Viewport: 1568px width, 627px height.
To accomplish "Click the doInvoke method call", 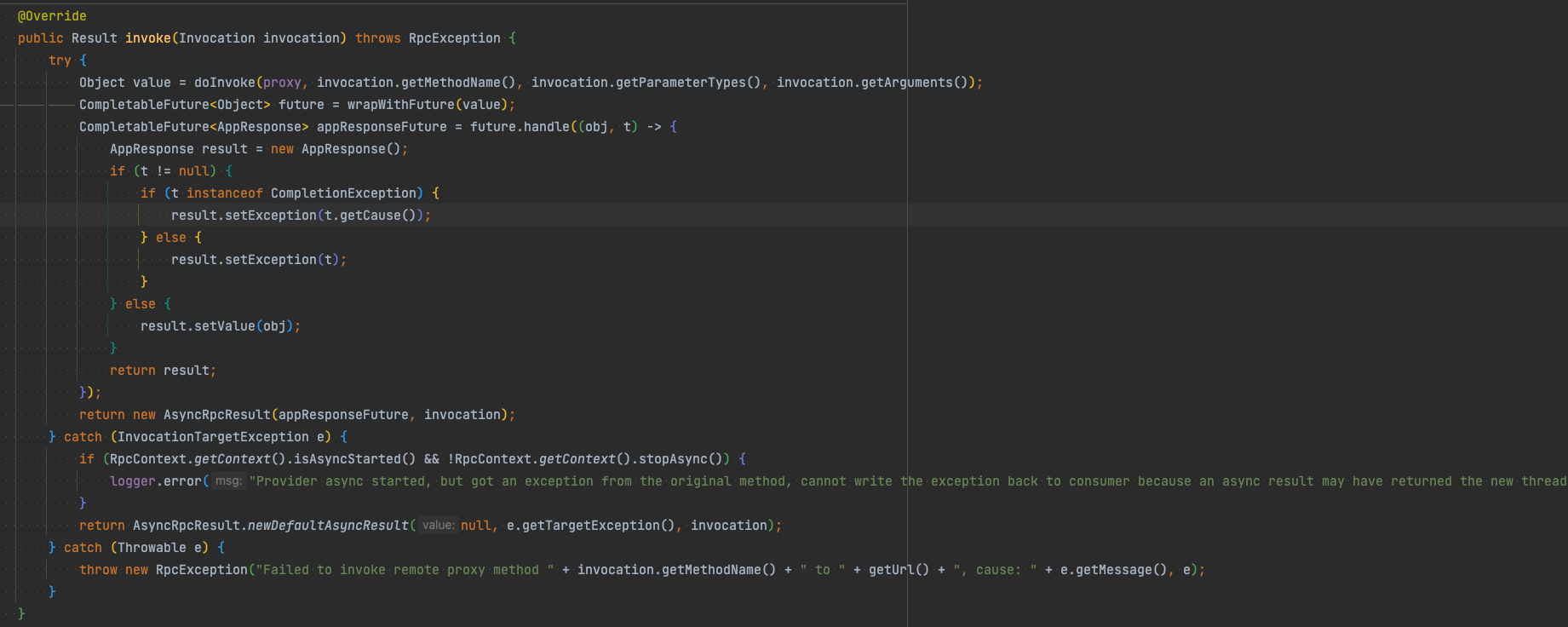I will click(225, 83).
